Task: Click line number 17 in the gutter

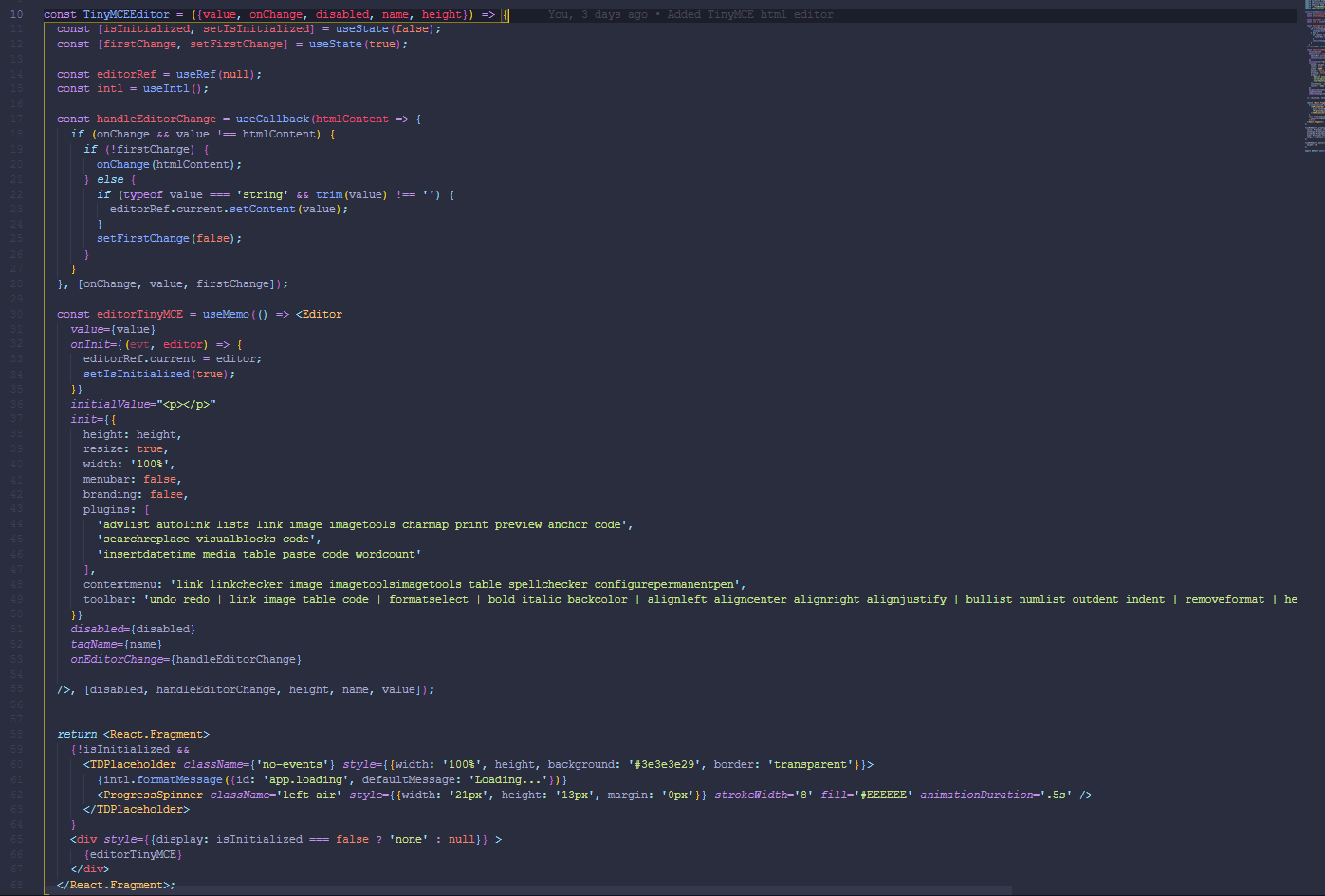Action: point(17,119)
